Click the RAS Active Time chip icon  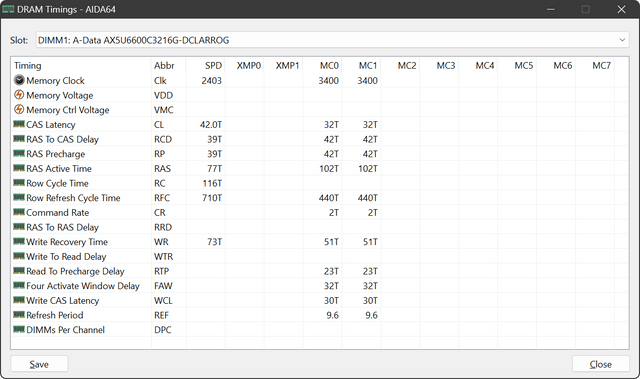click(19, 168)
